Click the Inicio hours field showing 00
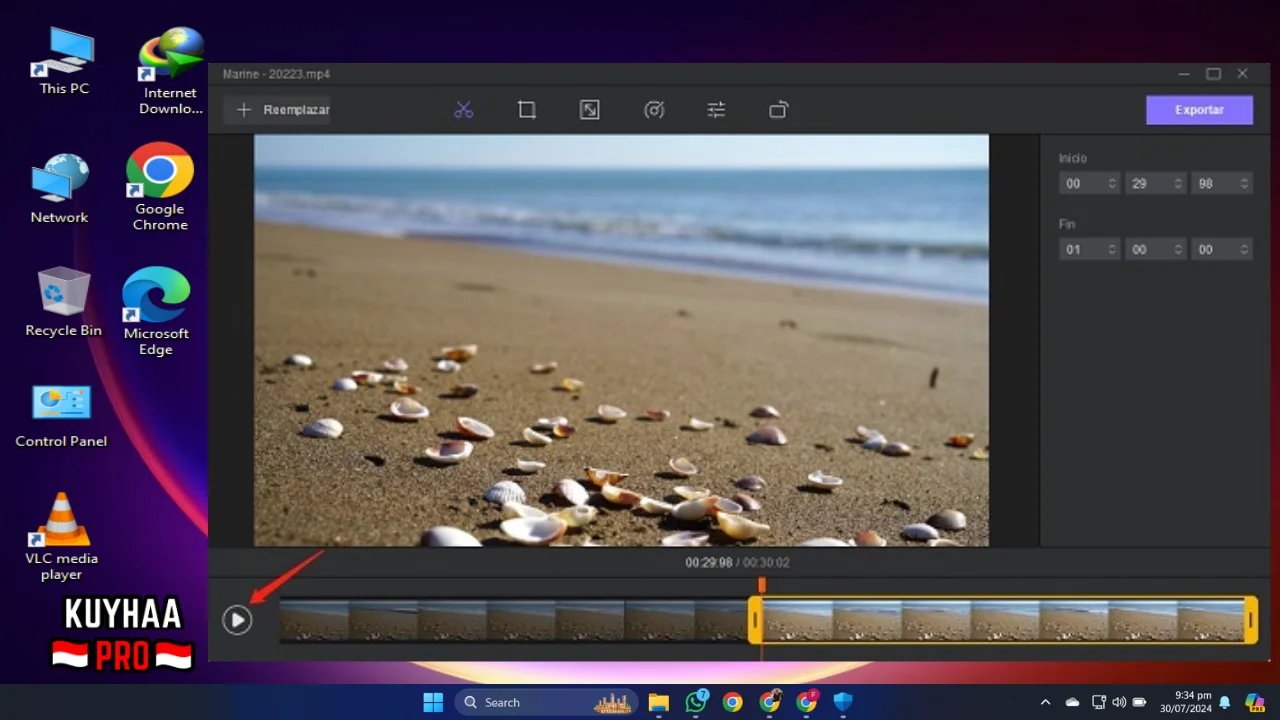Image resolution: width=1280 pixels, height=720 pixels. pyautogui.click(x=1089, y=184)
